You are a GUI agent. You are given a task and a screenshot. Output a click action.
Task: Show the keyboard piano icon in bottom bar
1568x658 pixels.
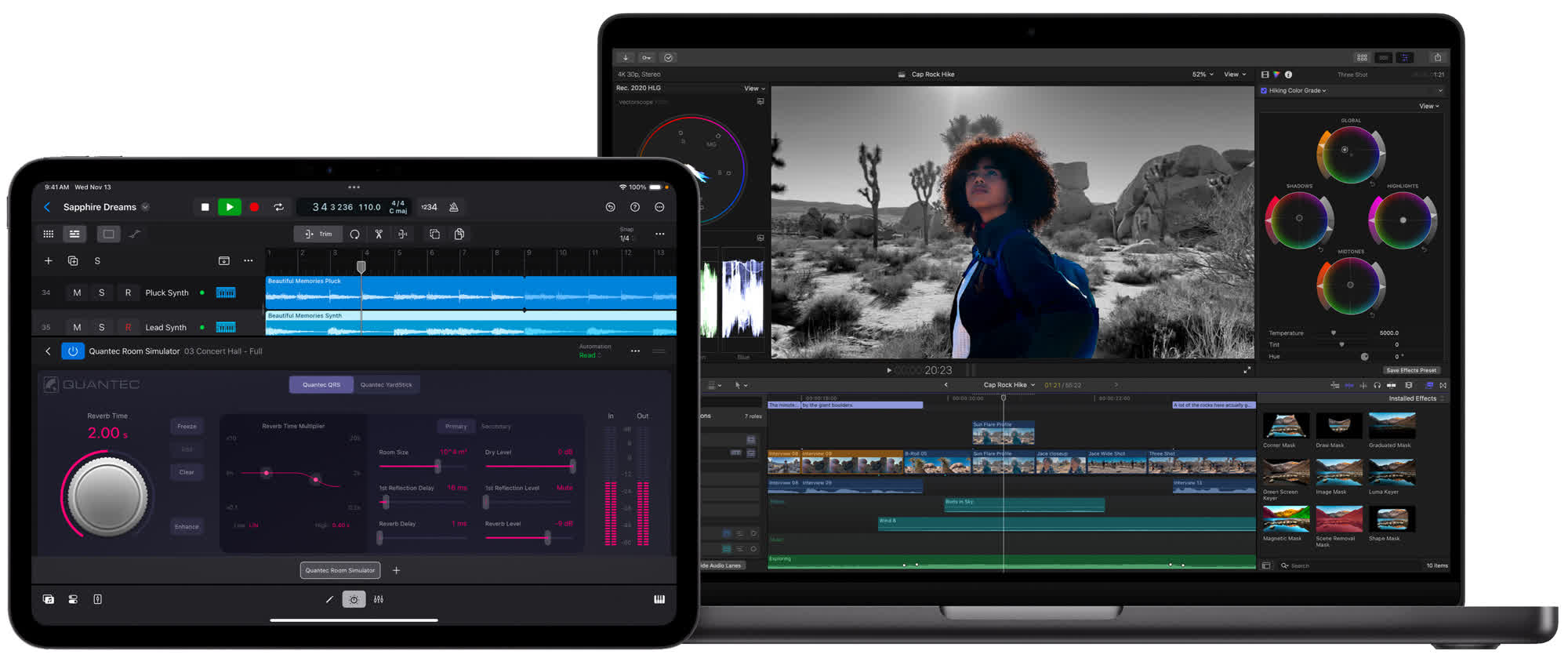click(659, 599)
